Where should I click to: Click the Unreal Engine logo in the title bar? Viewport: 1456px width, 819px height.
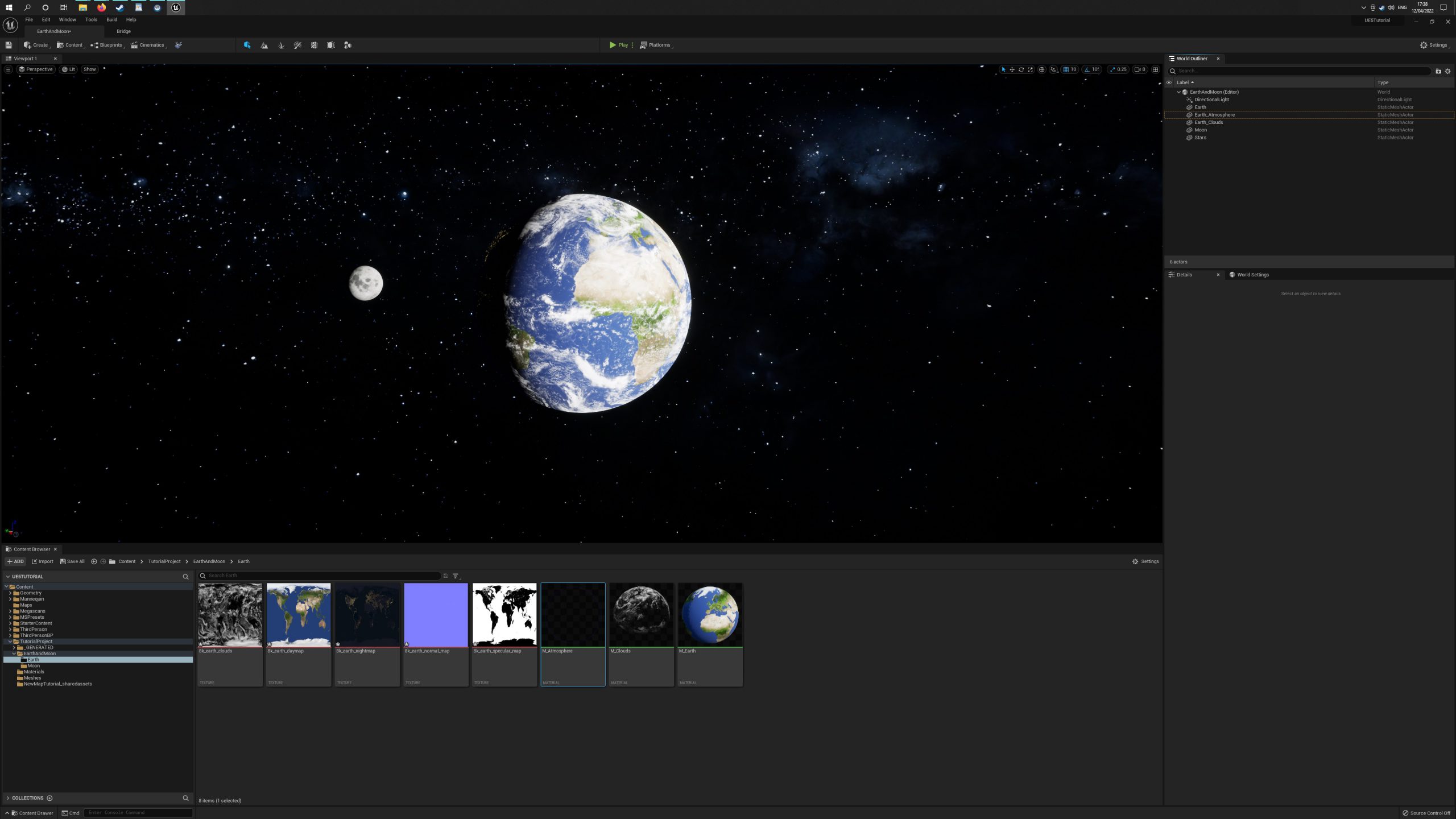click(x=10, y=25)
